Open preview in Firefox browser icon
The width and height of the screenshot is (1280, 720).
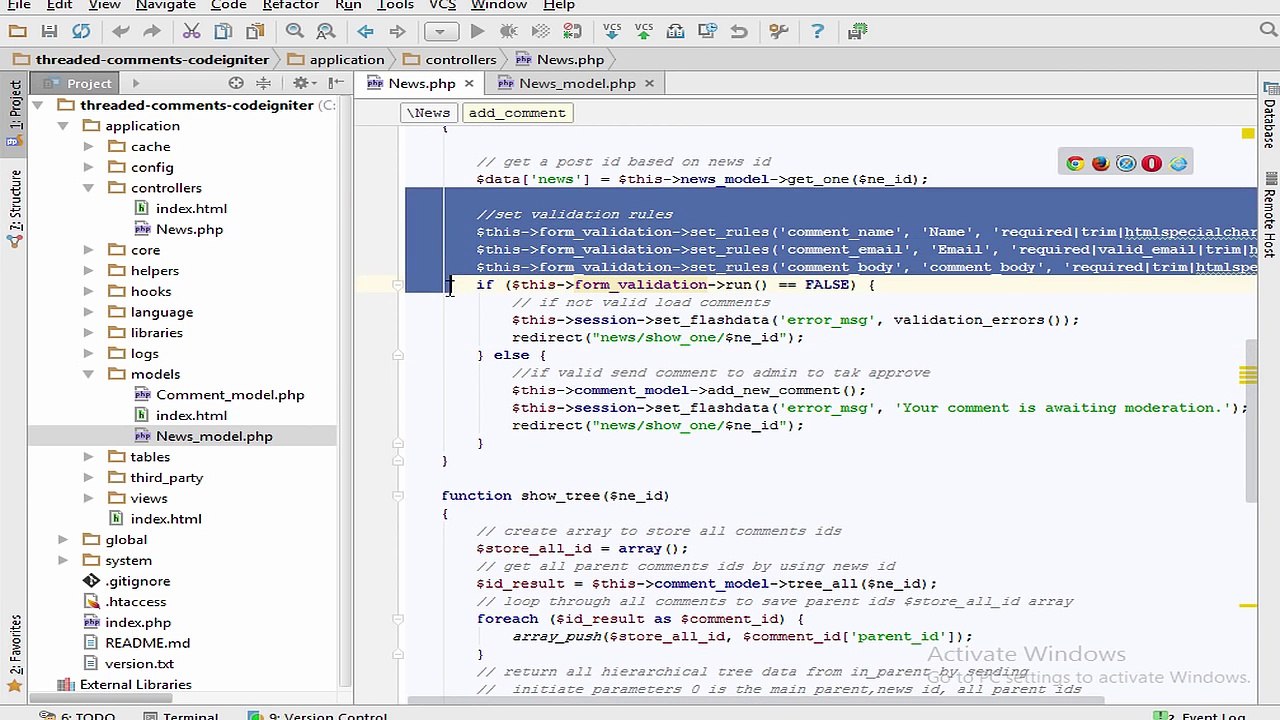[x=1100, y=164]
